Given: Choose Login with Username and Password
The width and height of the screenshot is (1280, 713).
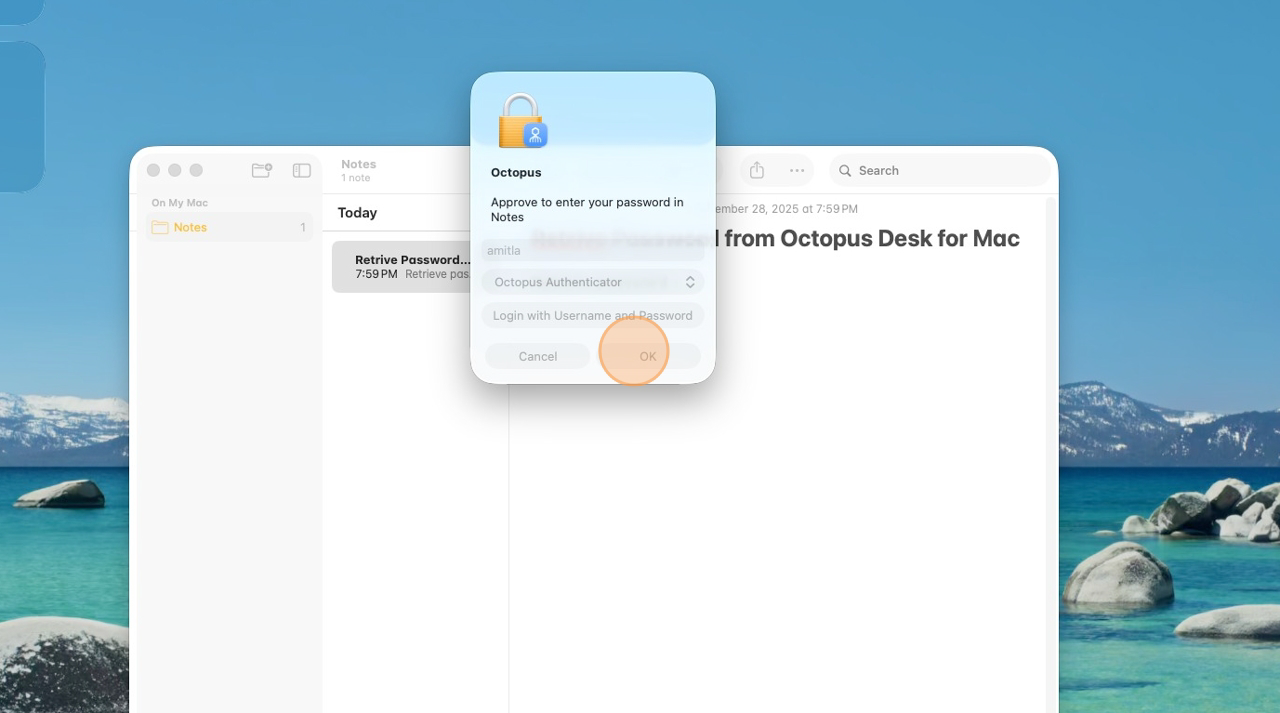Looking at the screenshot, I should [x=592, y=315].
